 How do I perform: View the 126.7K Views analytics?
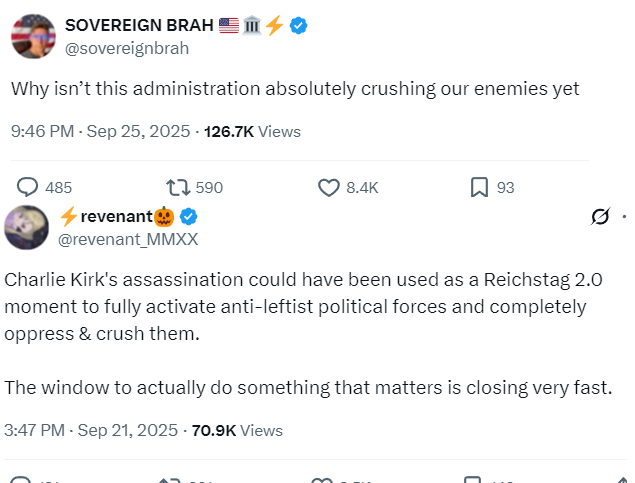point(252,131)
